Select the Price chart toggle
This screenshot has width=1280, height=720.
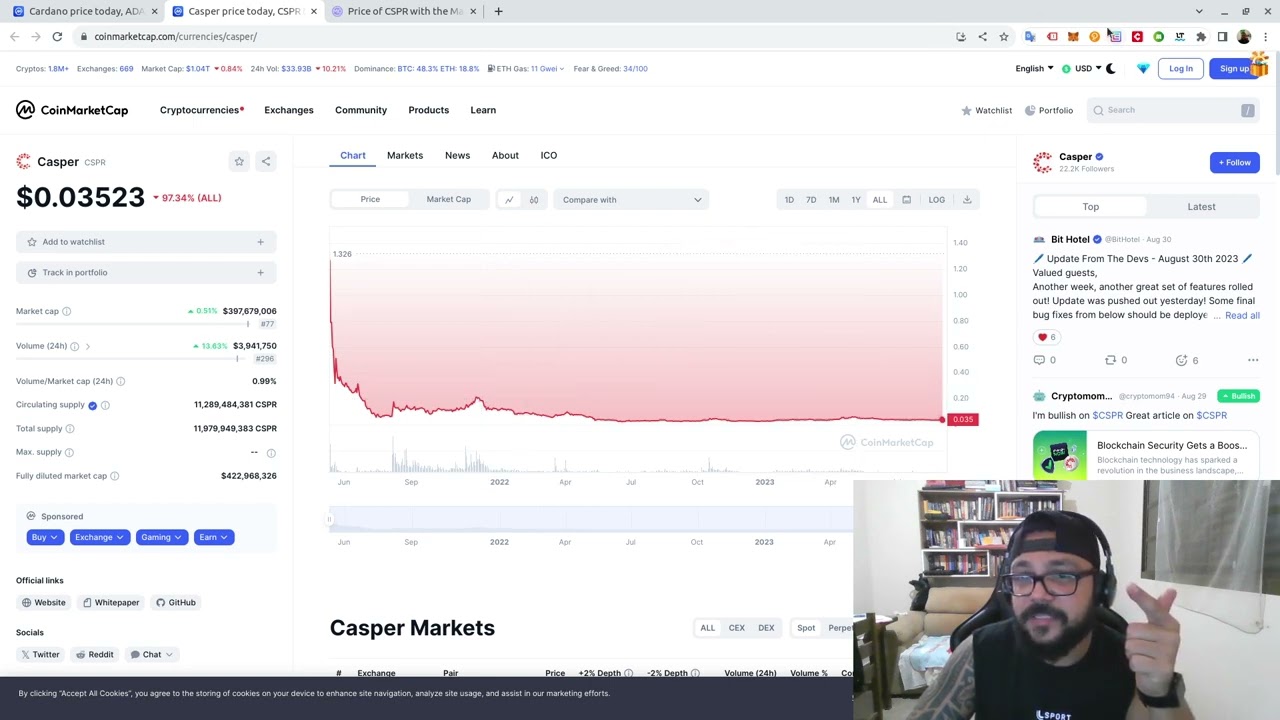point(370,199)
